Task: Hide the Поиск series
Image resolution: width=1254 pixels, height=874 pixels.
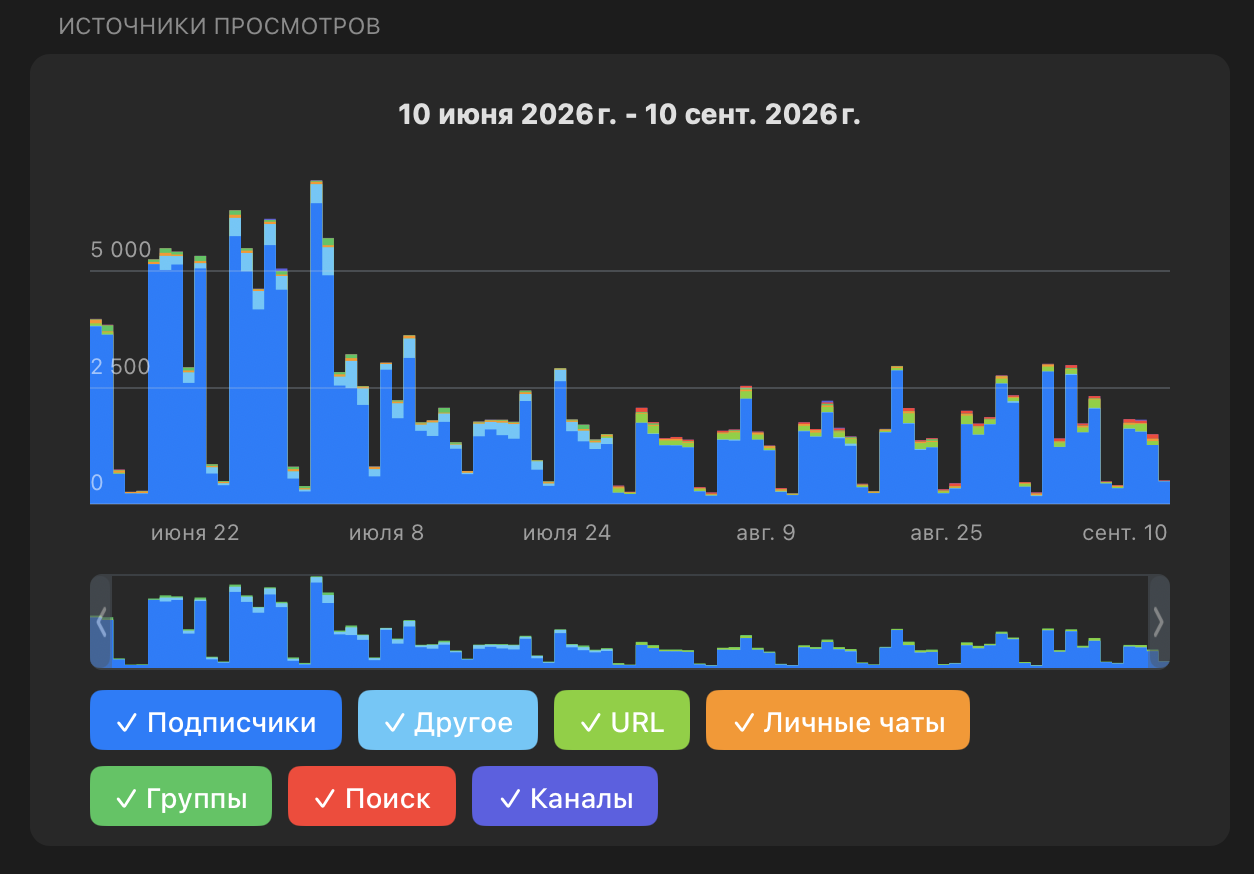Action: click(x=372, y=796)
